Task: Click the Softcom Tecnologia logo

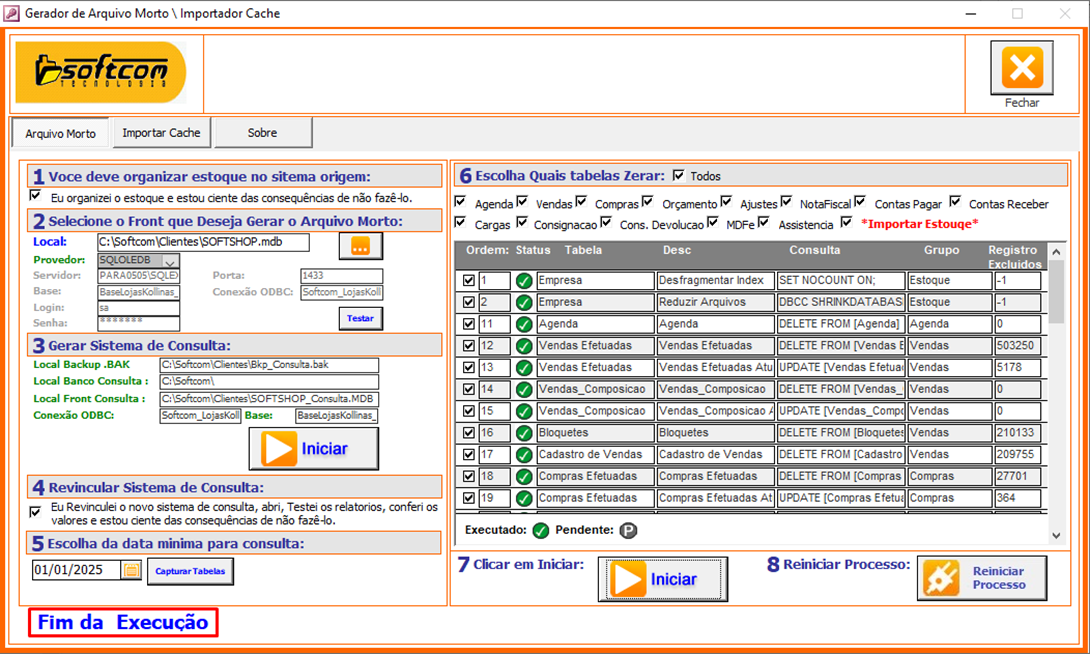Action: tap(100, 72)
